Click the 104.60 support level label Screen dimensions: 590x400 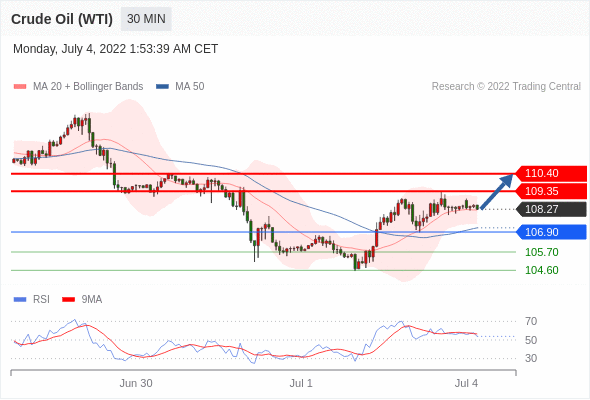point(541,270)
